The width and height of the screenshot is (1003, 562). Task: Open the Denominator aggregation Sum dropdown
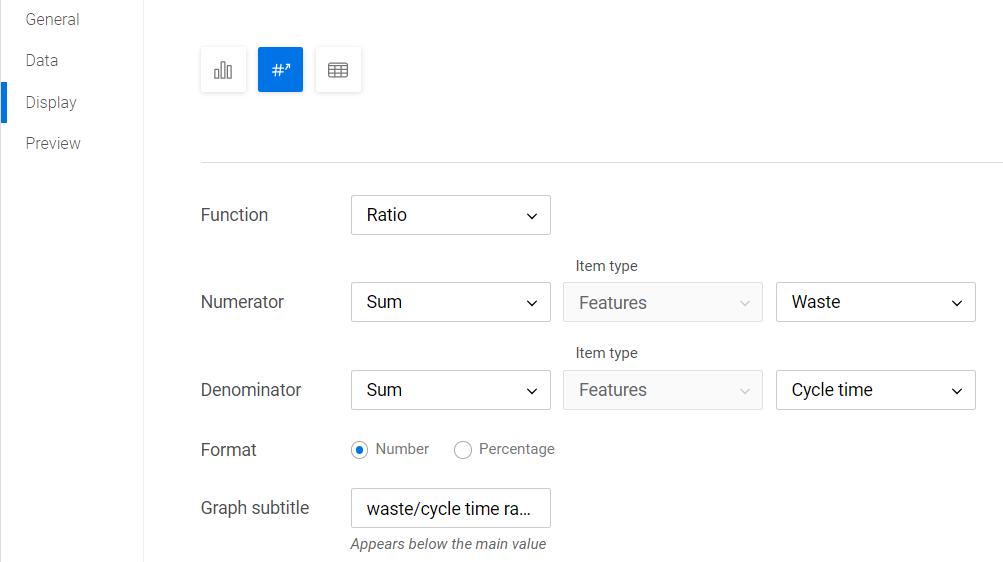click(450, 390)
